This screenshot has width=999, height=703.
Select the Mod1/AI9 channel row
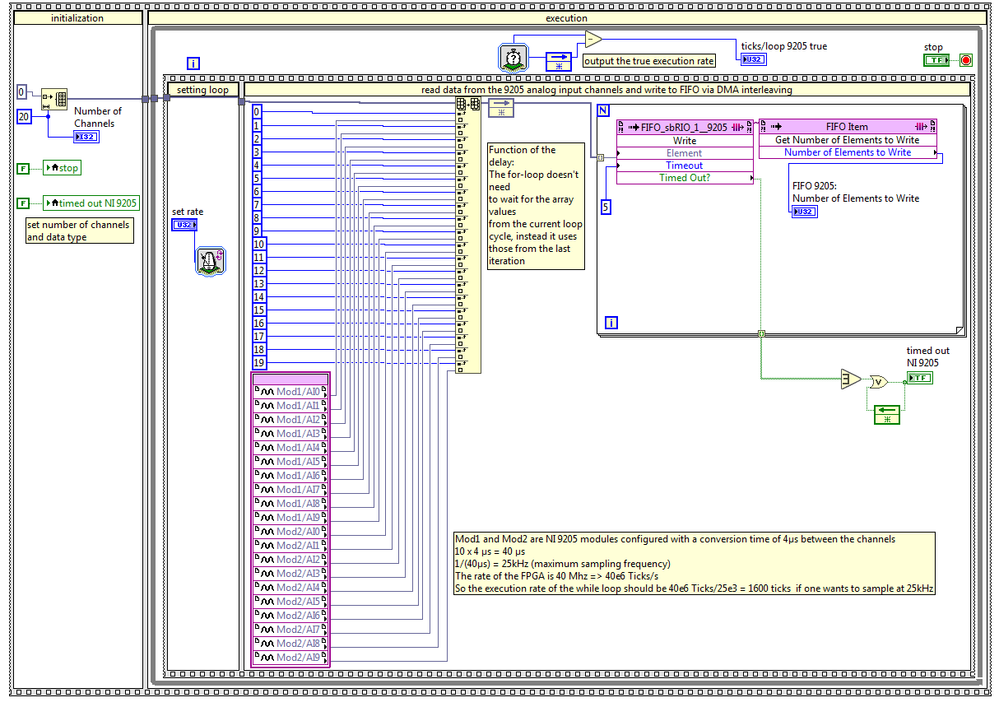click(291, 518)
